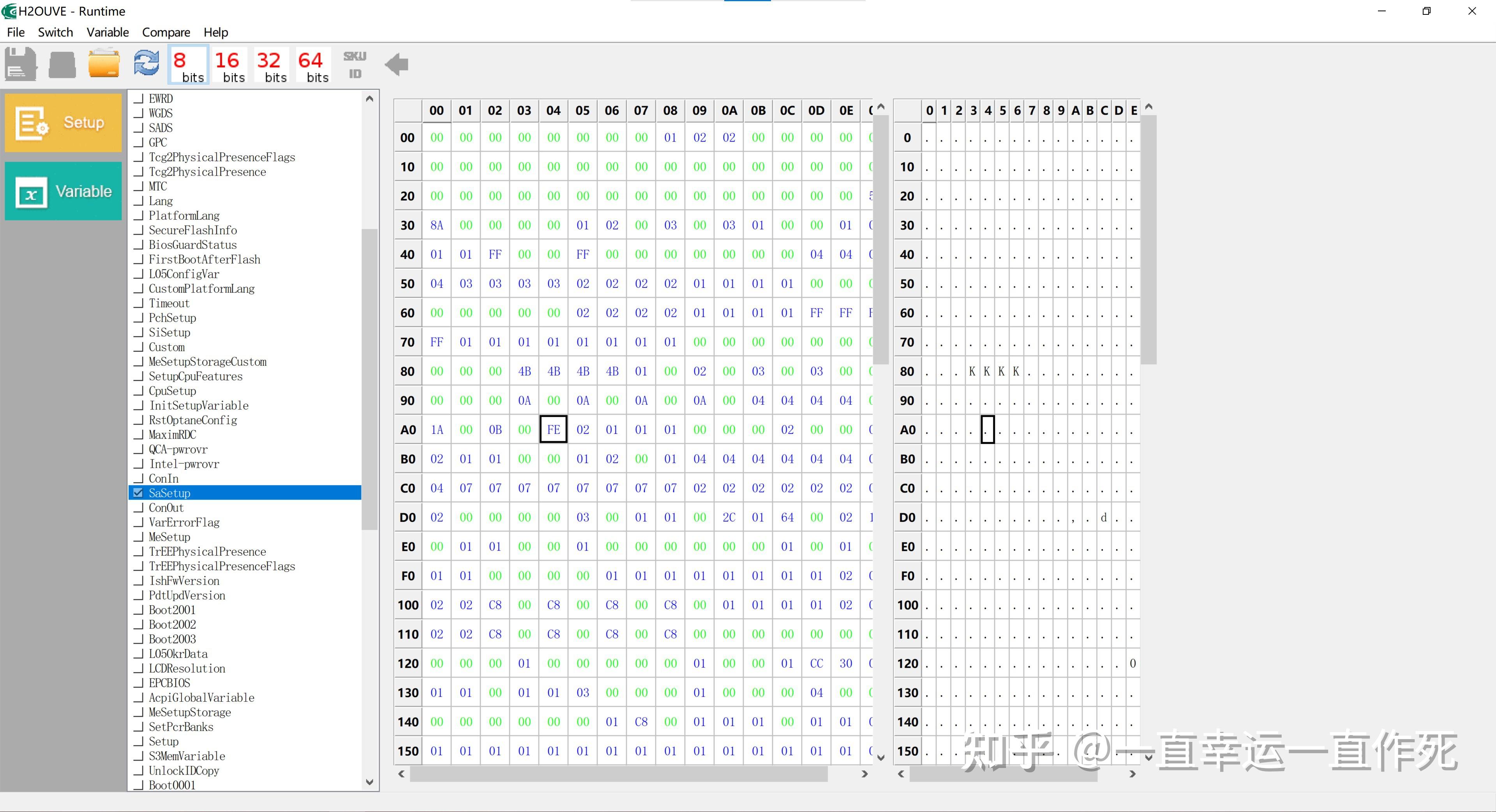Switch hex view to 8 bits mode
The height and width of the screenshot is (812, 1496).
pos(187,64)
